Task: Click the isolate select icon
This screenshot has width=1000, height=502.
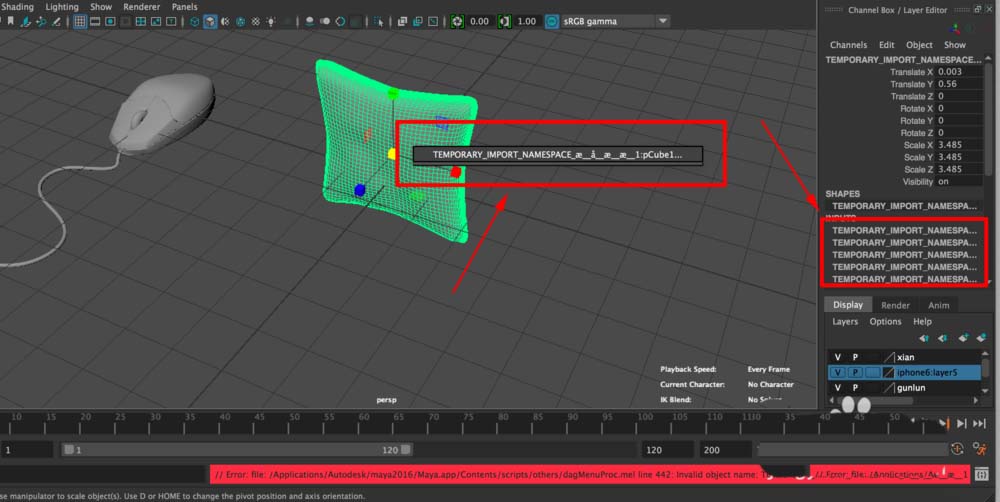Action: click(x=379, y=21)
